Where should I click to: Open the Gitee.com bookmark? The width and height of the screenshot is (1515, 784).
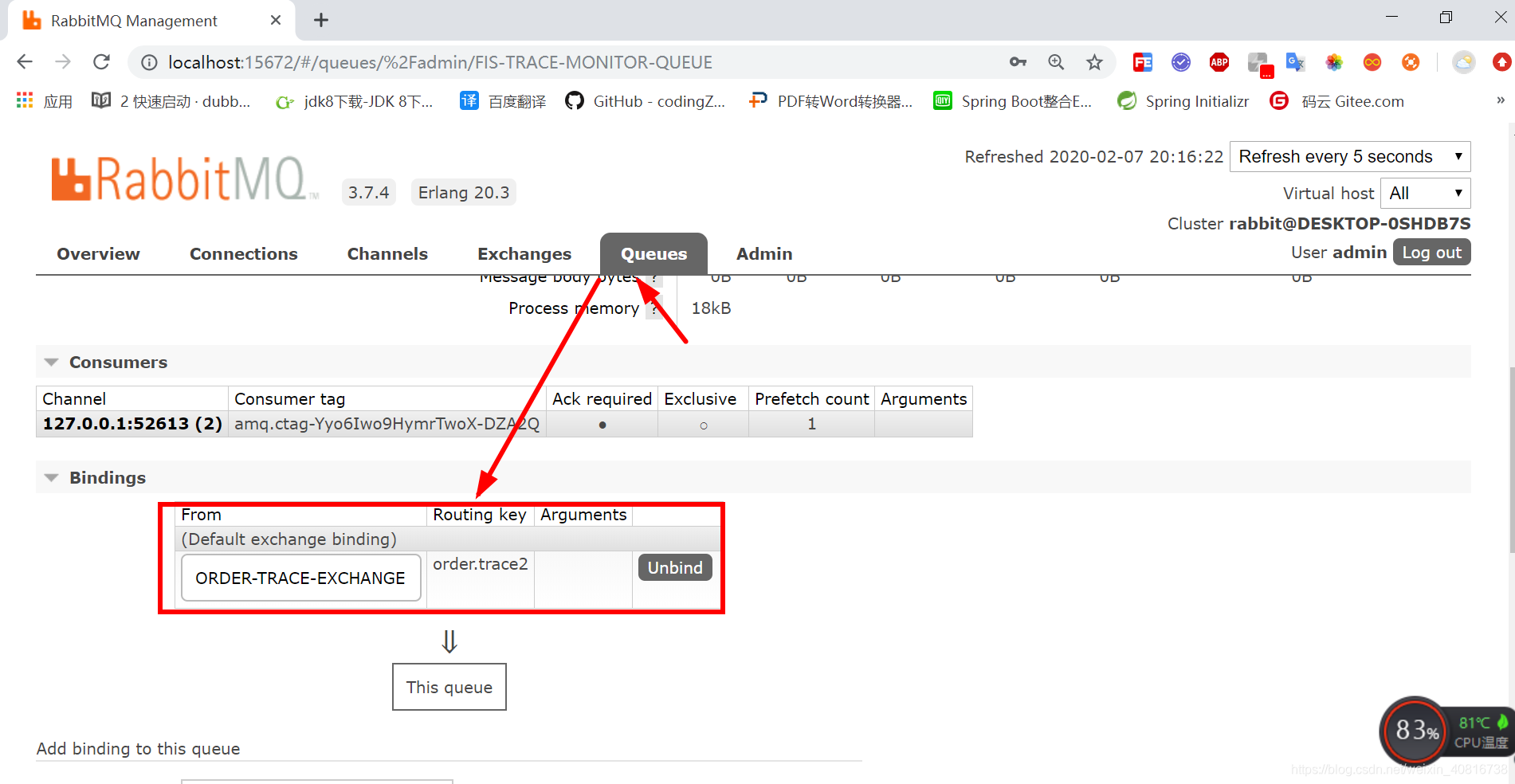click(1337, 101)
